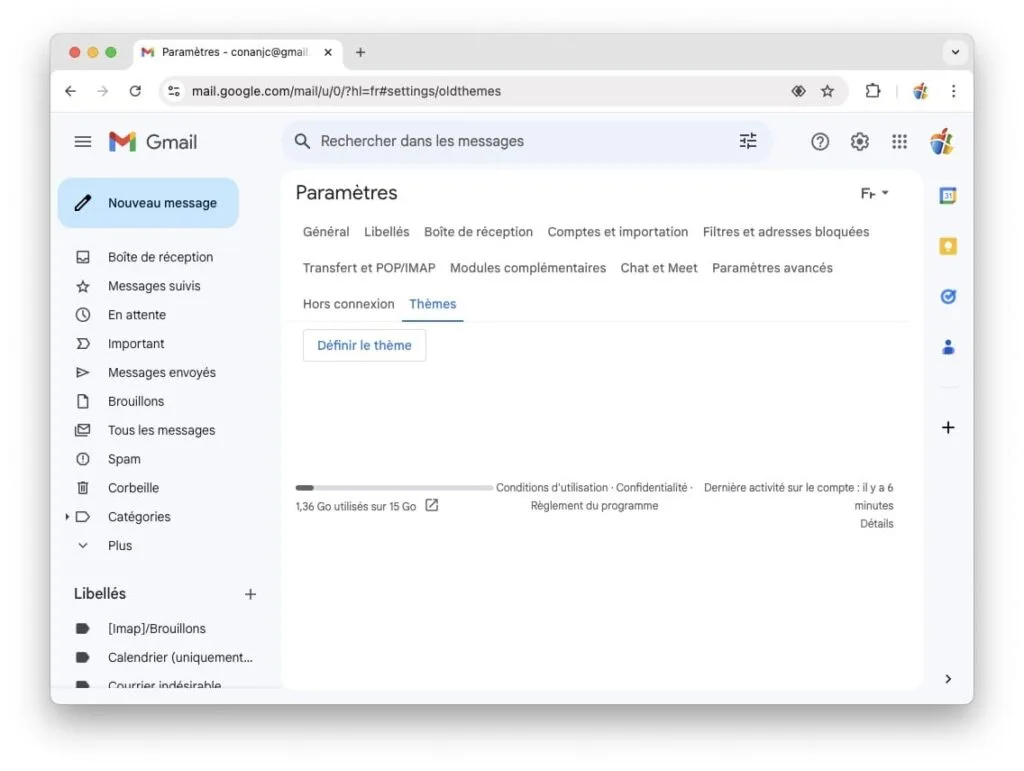This screenshot has height=771, width=1024.
Task: Open Messages suivis folder
Action: (154, 285)
